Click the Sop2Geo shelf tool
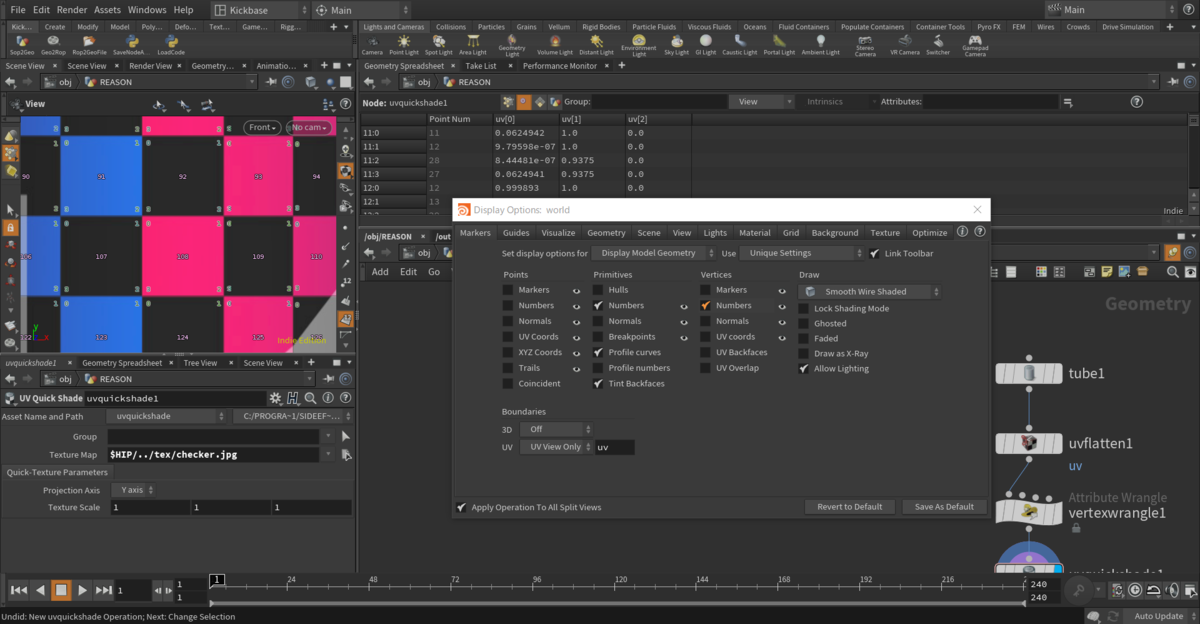 click(x=24, y=44)
